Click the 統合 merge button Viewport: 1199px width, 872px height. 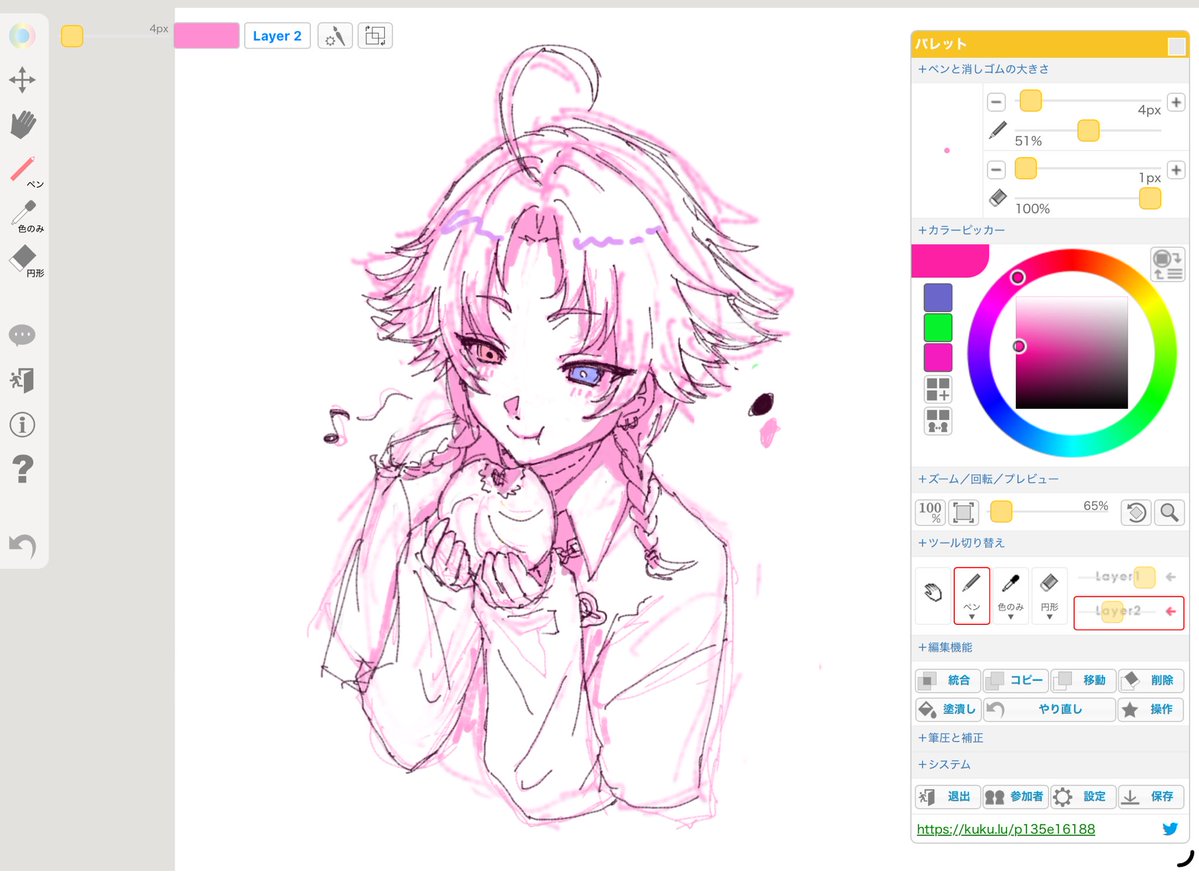point(947,680)
